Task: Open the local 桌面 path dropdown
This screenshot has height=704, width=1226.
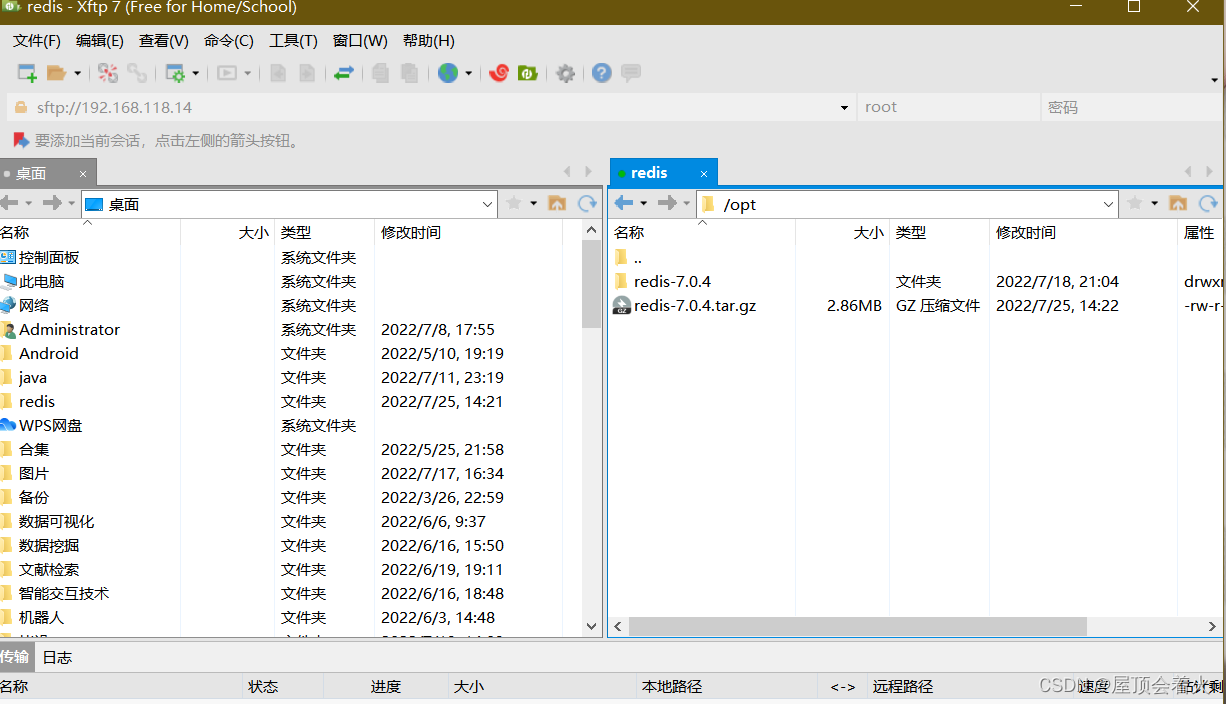Action: pyautogui.click(x=489, y=204)
